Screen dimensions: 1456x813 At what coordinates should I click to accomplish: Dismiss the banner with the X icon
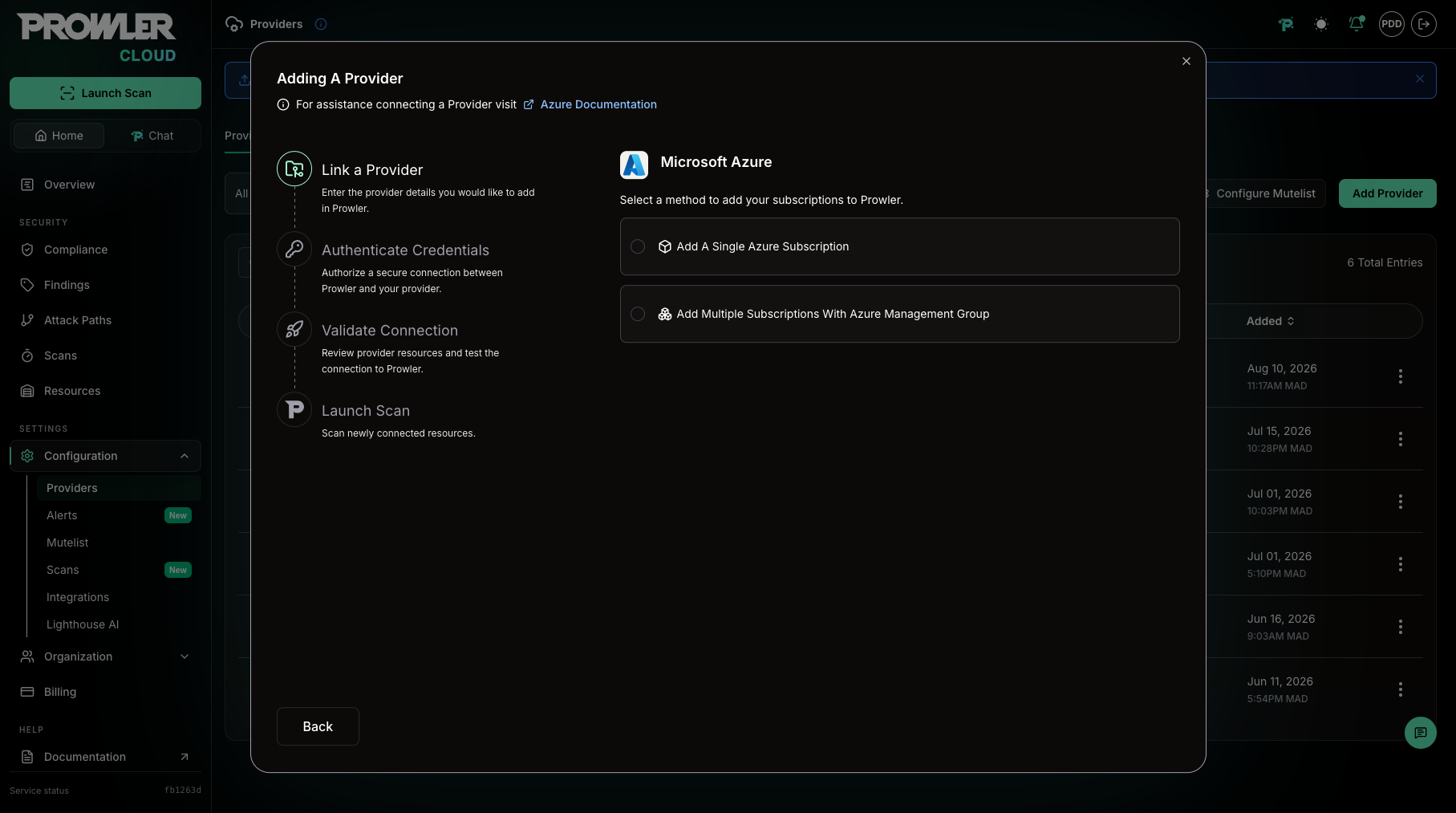(x=1420, y=79)
